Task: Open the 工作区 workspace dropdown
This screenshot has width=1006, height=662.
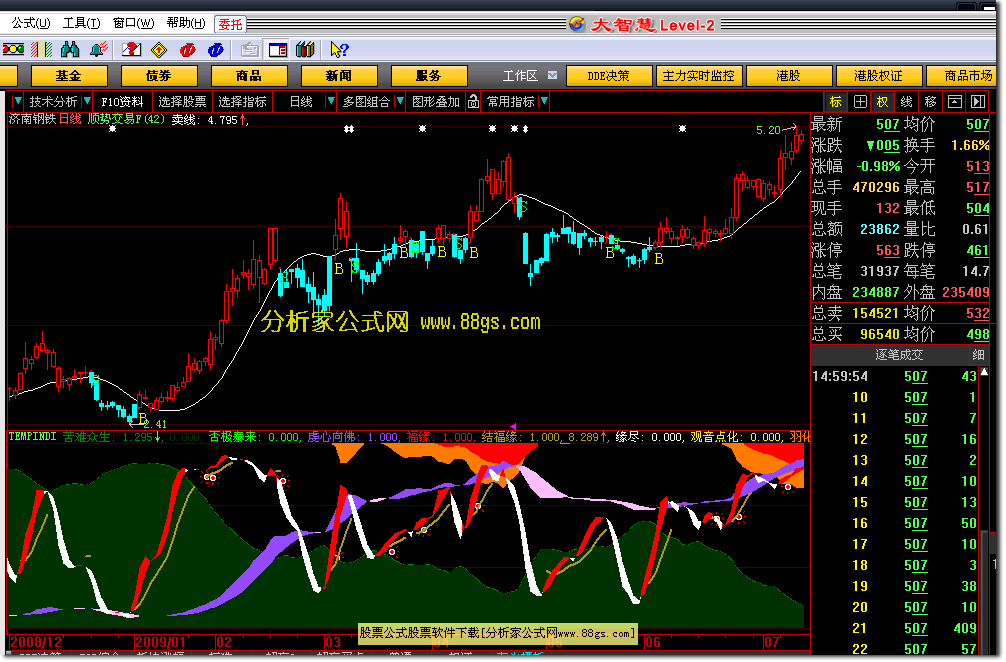Action: [552, 75]
